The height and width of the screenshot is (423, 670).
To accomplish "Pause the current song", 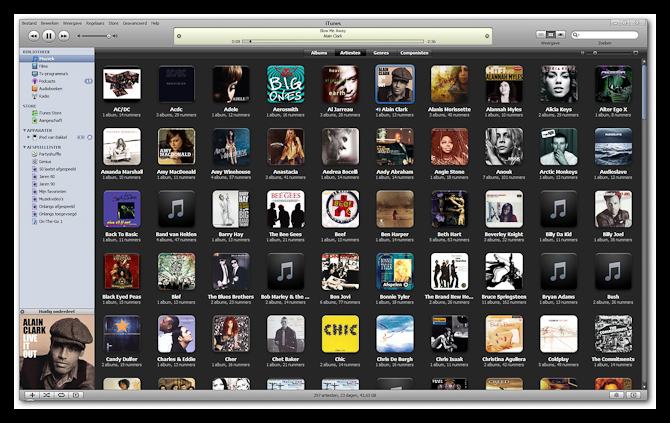I will [49, 36].
